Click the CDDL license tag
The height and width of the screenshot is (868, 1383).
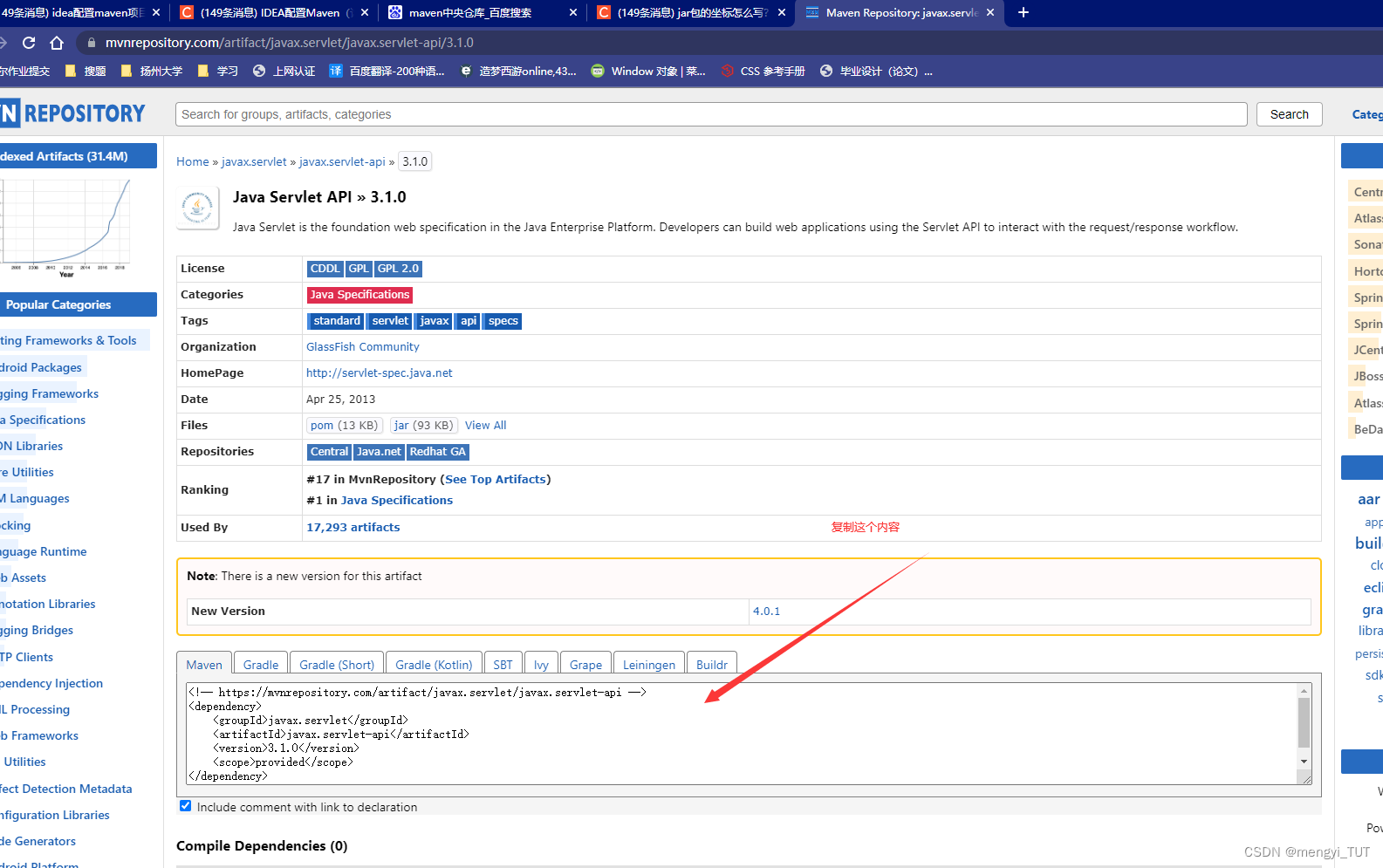point(325,269)
